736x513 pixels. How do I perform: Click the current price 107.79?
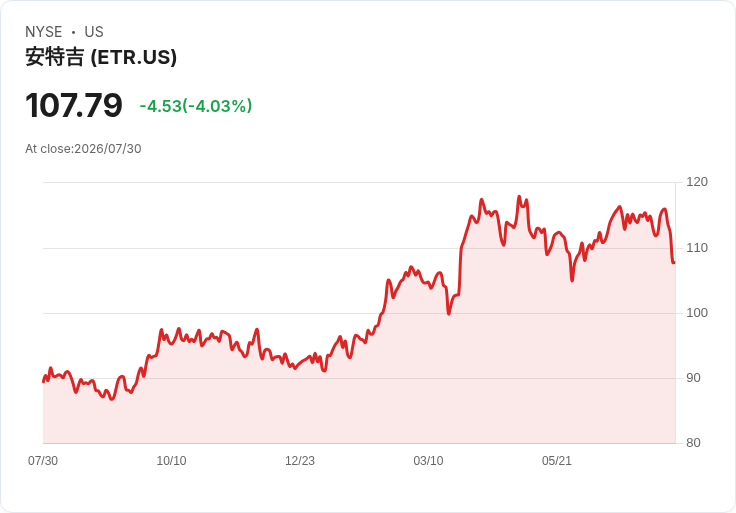(74, 105)
